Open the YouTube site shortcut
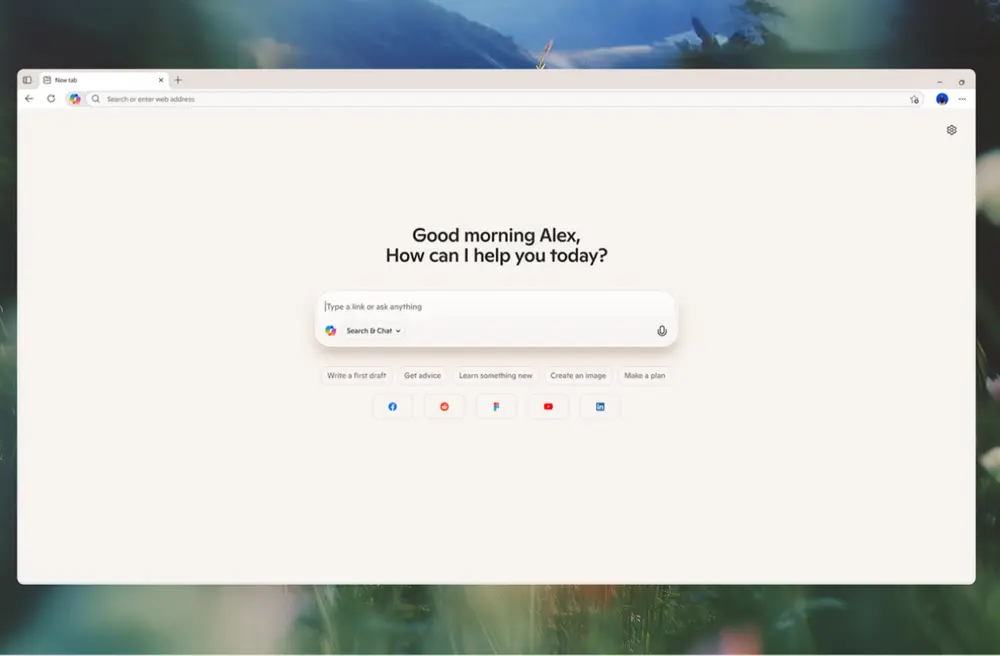This screenshot has width=1000, height=656. [548, 406]
